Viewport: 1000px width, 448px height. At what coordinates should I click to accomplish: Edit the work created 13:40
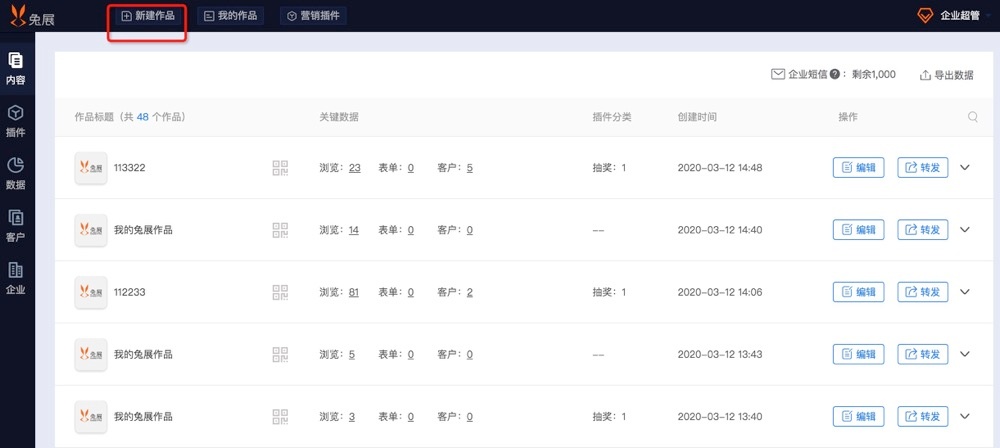[x=858, y=417]
